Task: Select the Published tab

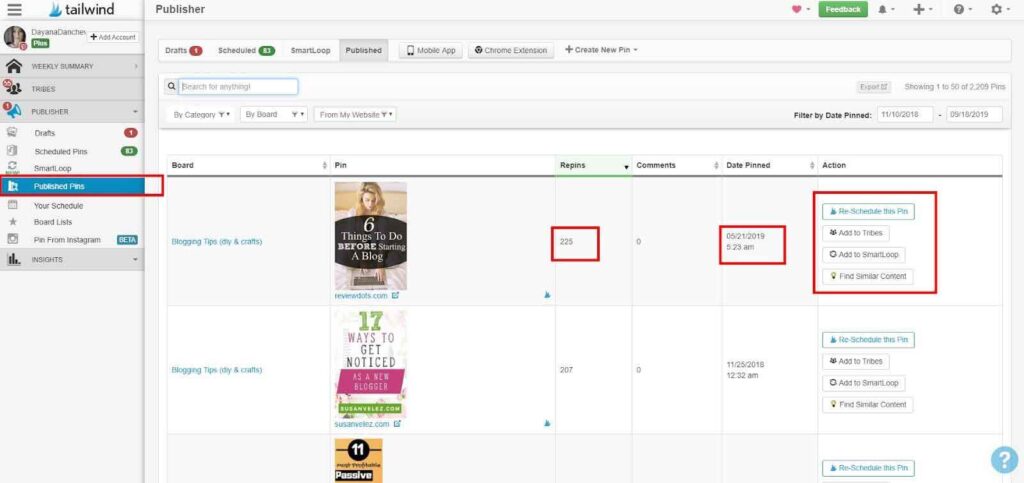Action: coord(364,50)
